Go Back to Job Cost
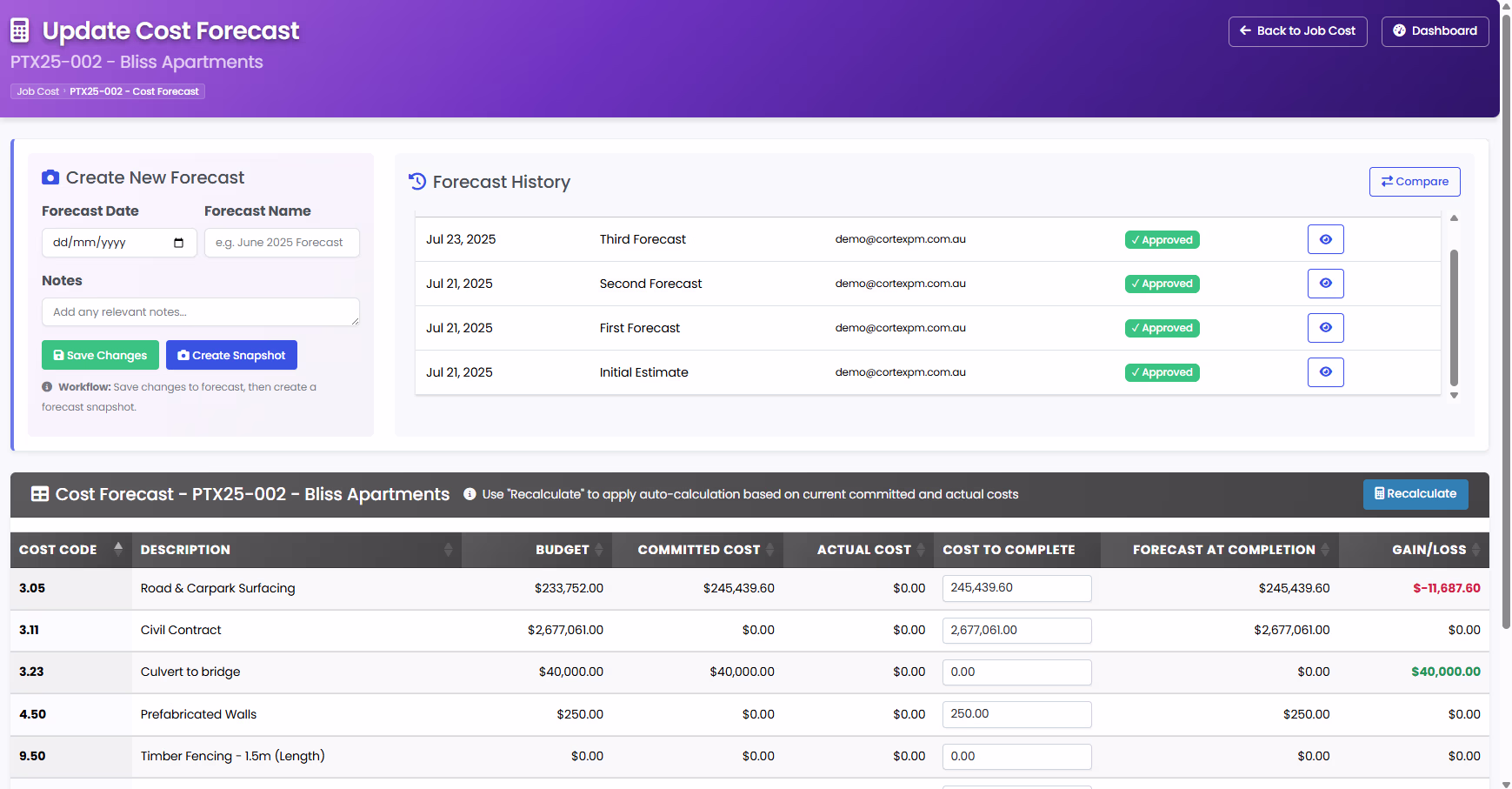1512x789 pixels. pos(1297,31)
